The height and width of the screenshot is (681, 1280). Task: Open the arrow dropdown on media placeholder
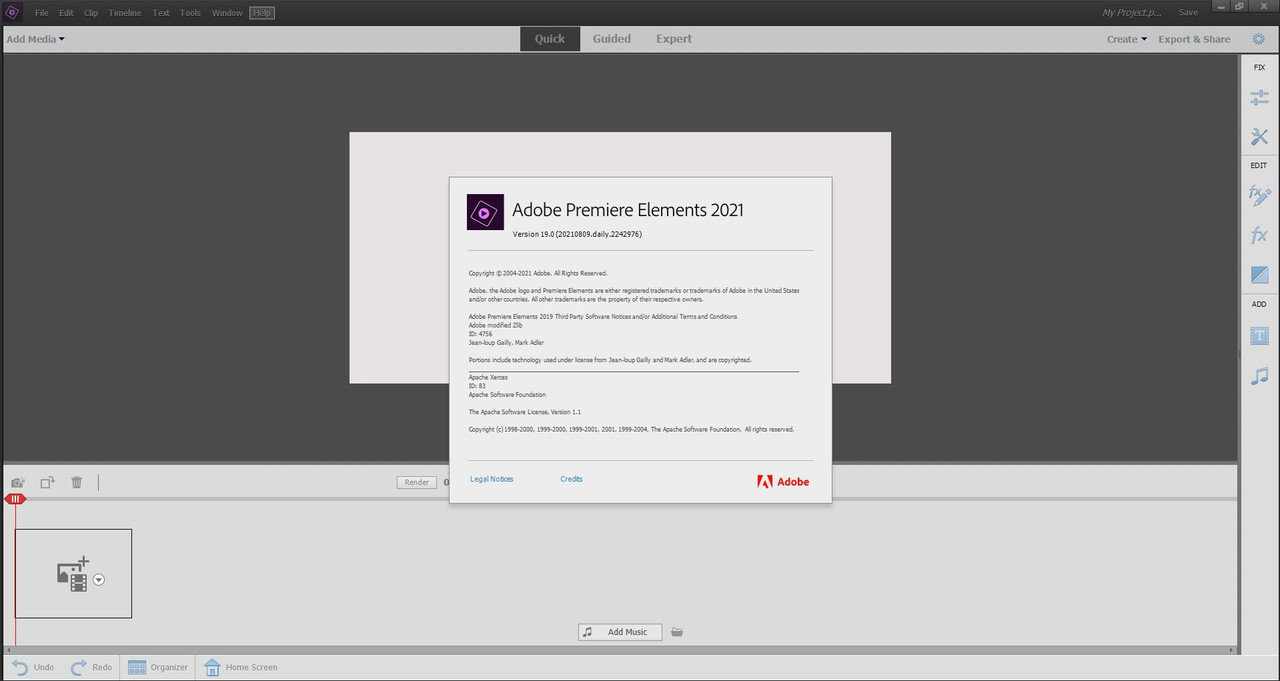click(99, 580)
